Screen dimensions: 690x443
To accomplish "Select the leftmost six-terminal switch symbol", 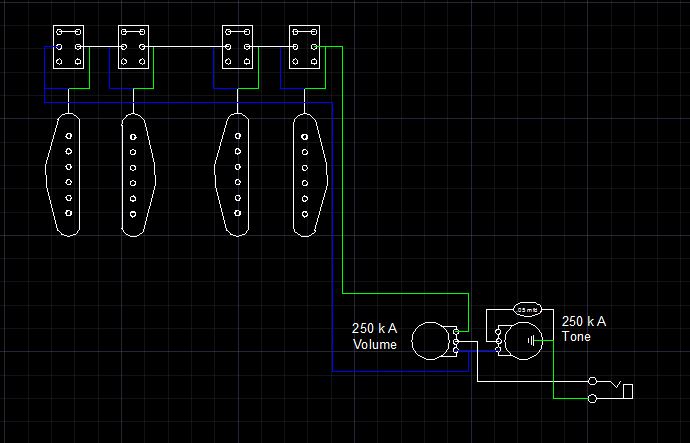I will point(69,47).
